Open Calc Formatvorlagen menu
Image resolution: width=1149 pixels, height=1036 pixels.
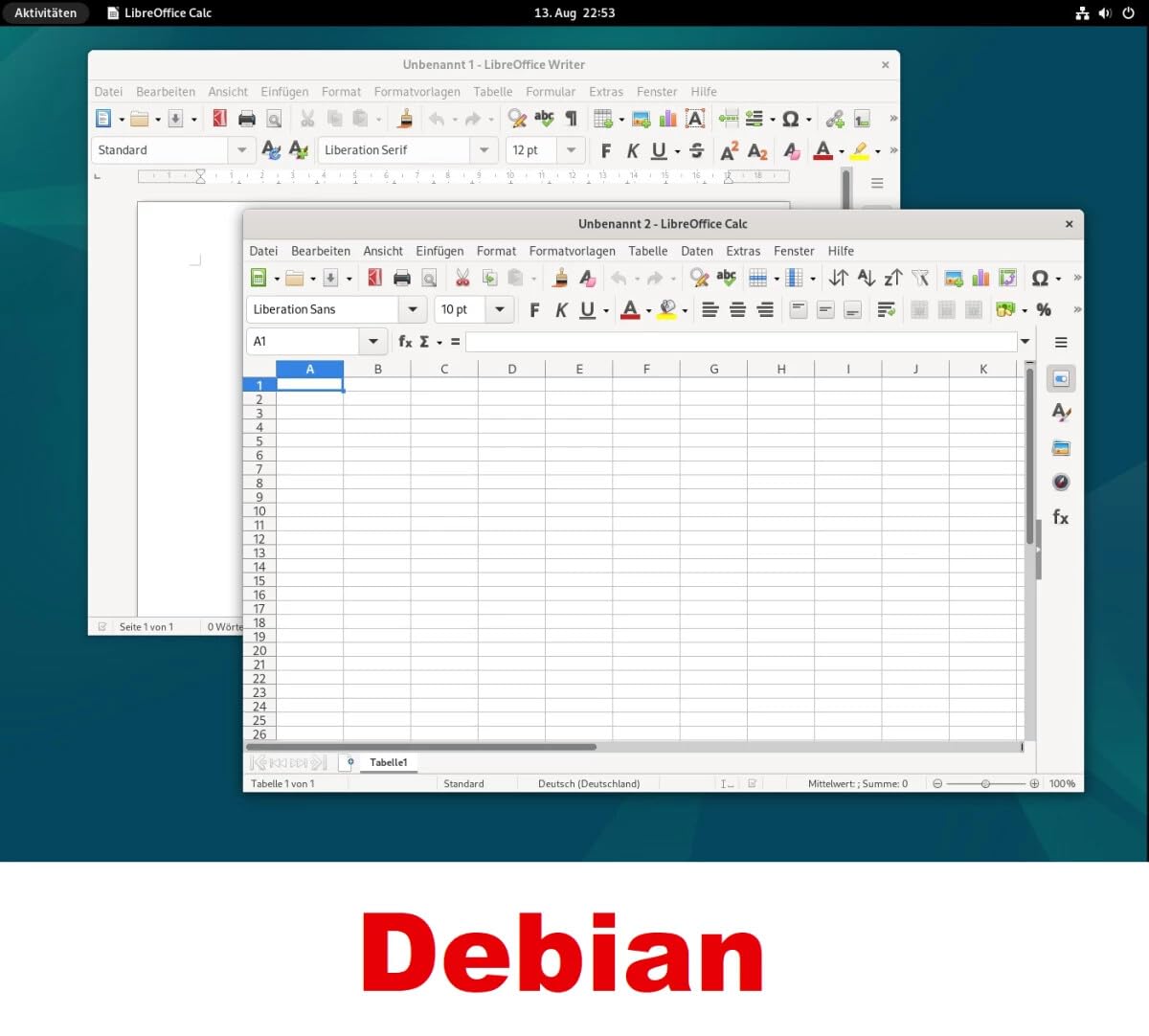572,251
